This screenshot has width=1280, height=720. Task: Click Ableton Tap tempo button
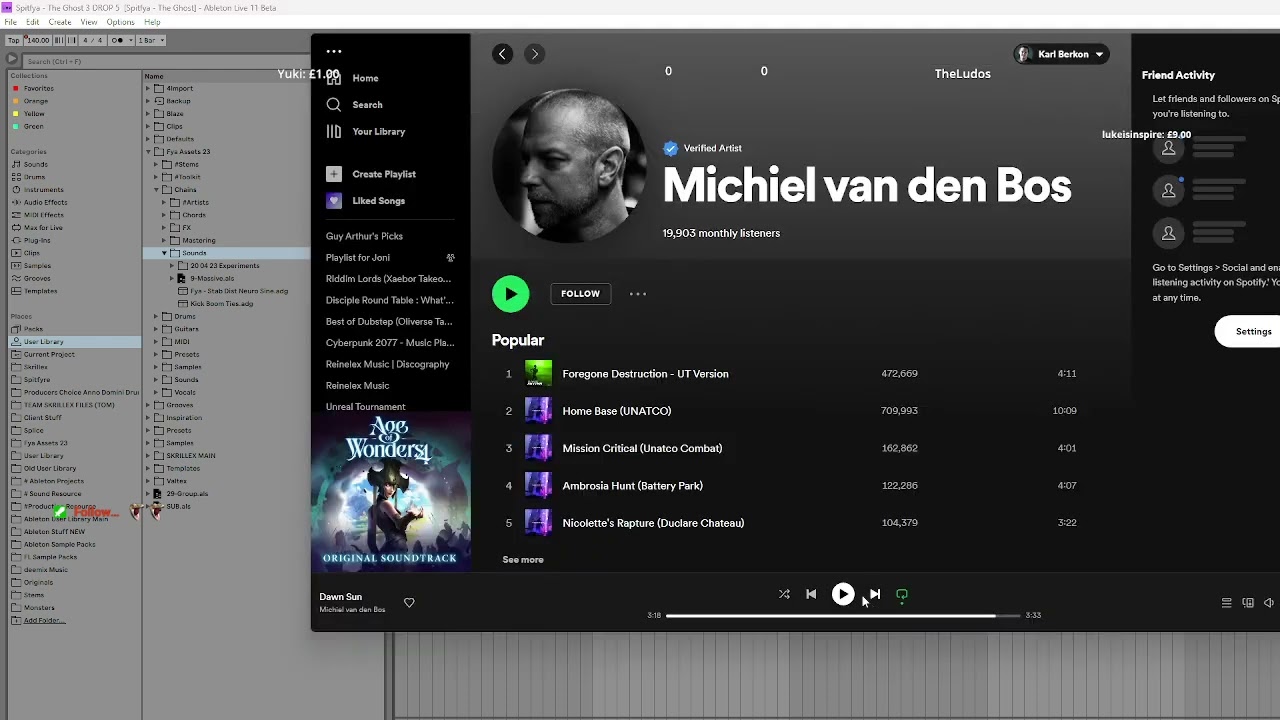[14, 40]
